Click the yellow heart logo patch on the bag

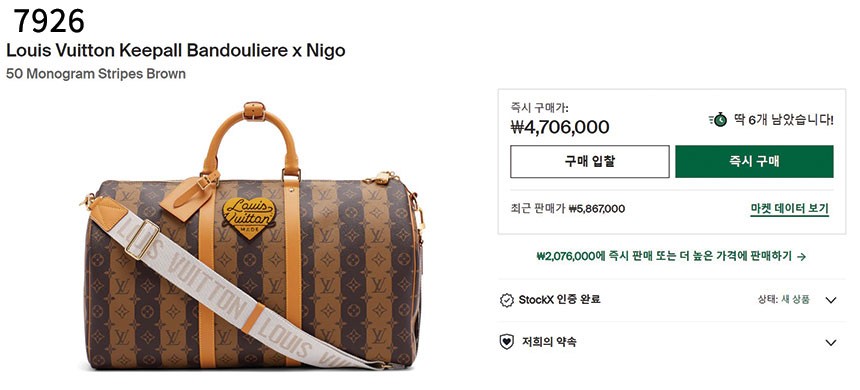coord(249,218)
